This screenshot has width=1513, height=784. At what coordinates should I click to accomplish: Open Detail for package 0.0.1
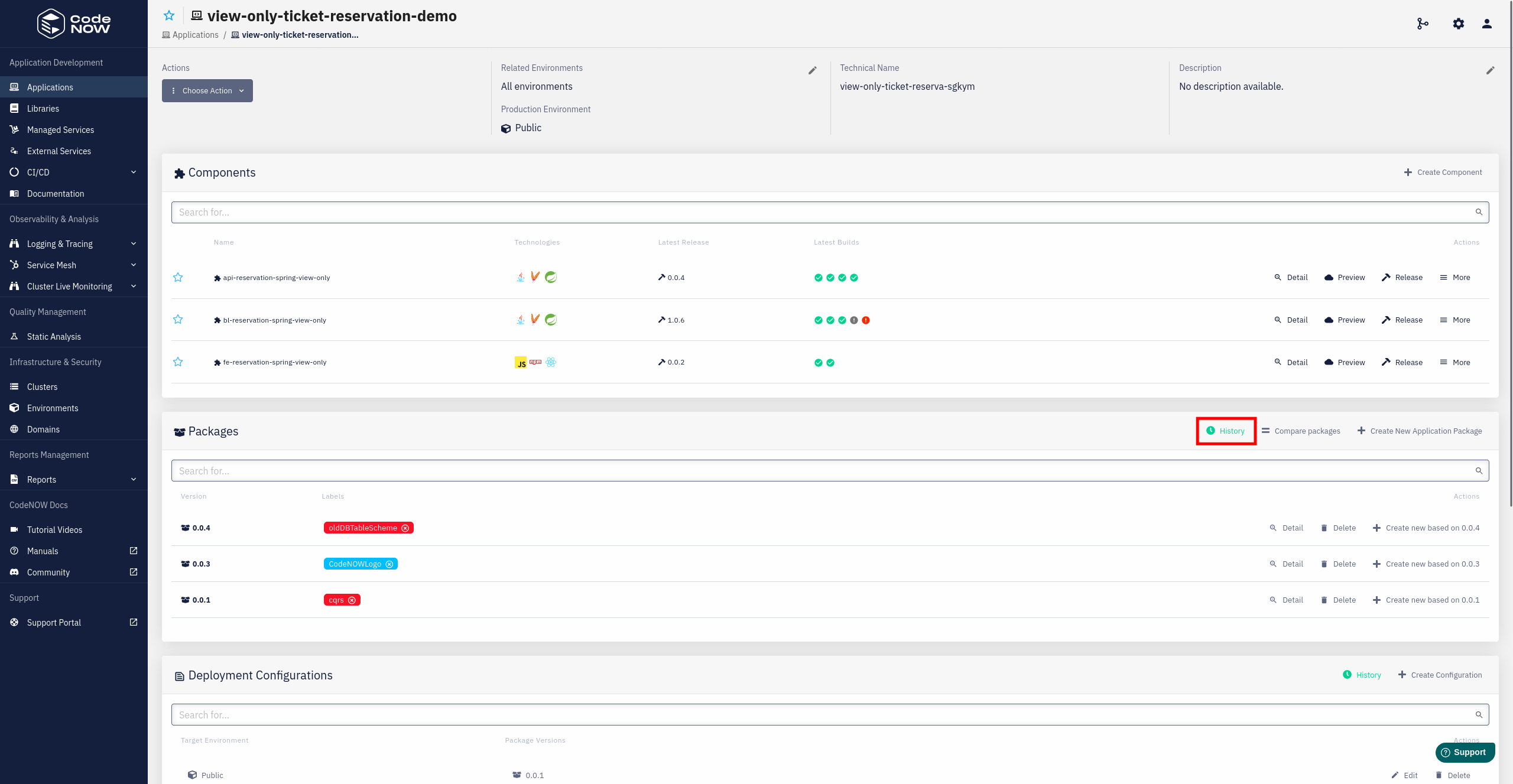tap(1286, 600)
